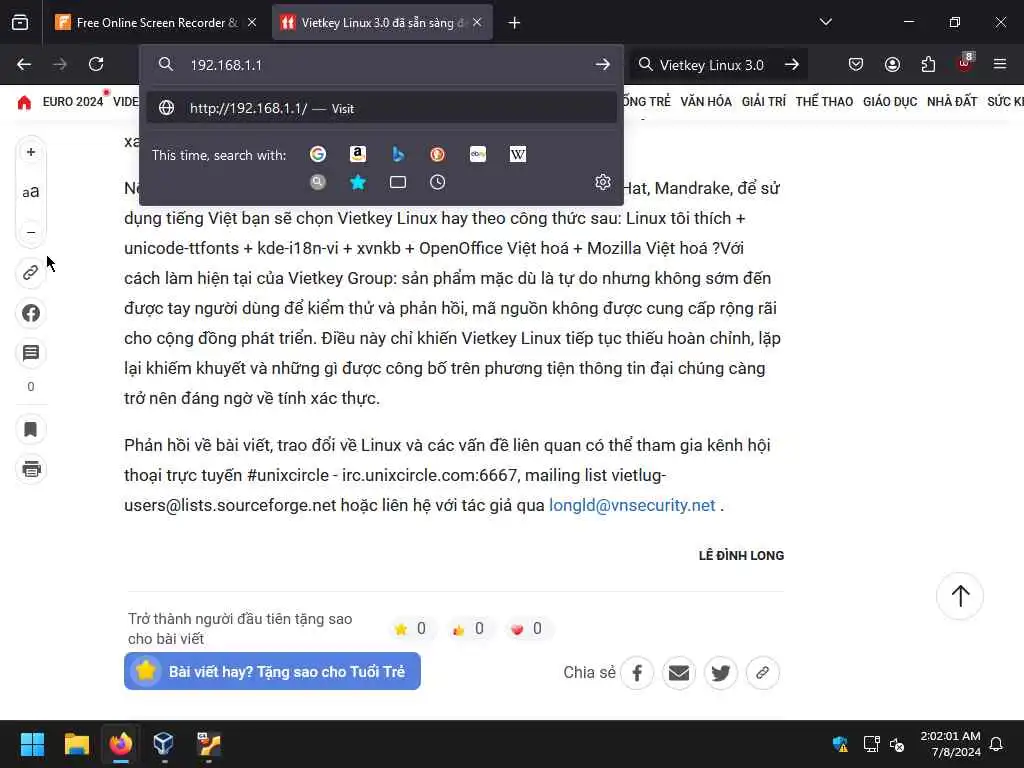Select the aa font size label
Image resolution: width=1024 pixels, height=768 pixels.
[x=31, y=192]
